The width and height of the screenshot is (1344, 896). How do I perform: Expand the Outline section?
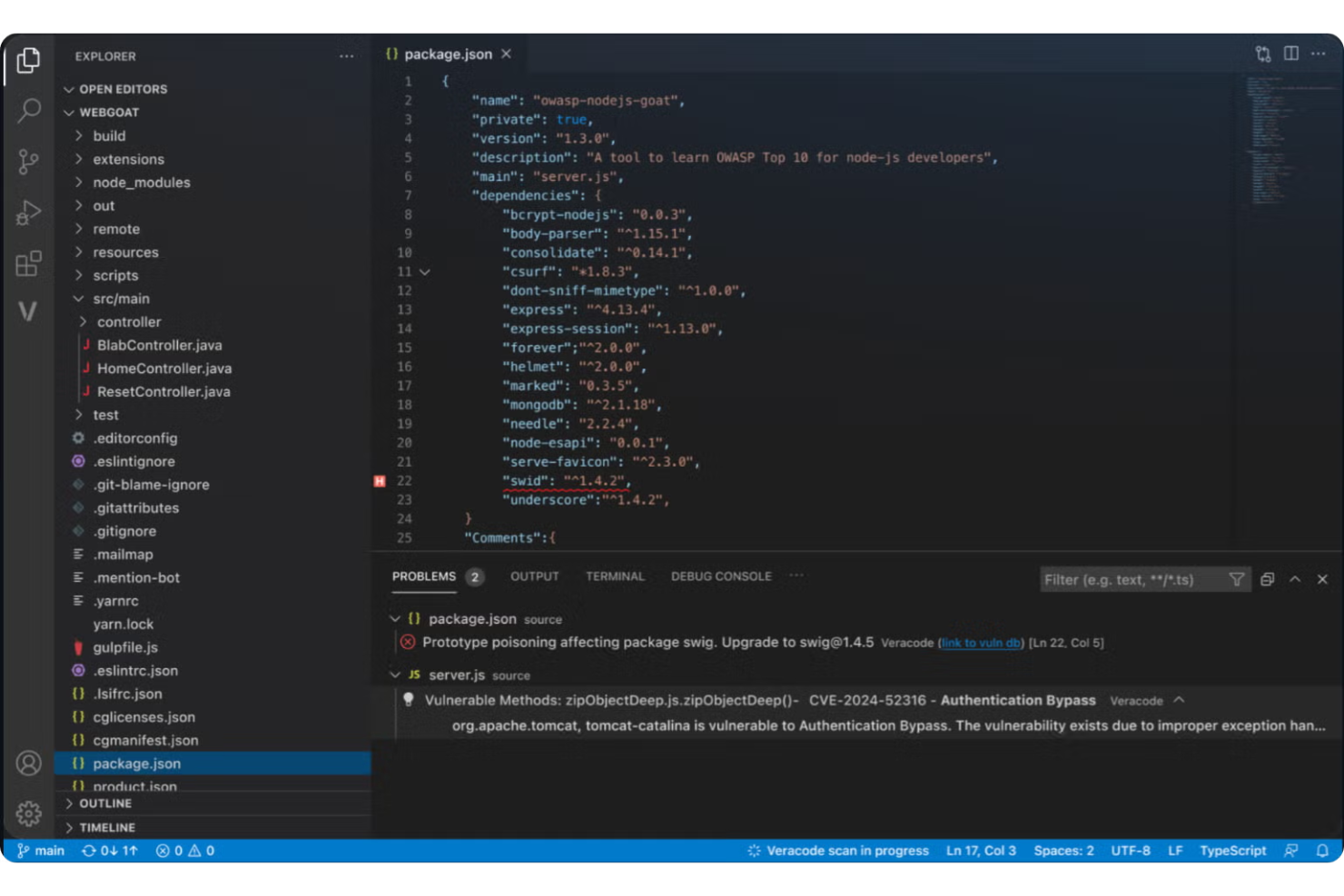point(69,803)
